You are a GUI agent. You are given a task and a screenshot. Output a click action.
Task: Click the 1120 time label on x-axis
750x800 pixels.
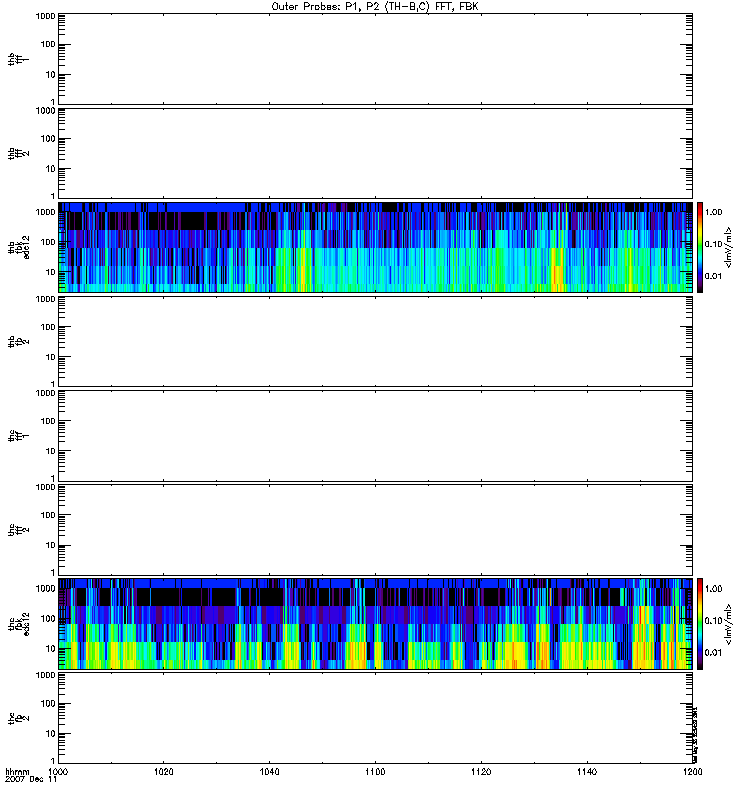point(481,772)
